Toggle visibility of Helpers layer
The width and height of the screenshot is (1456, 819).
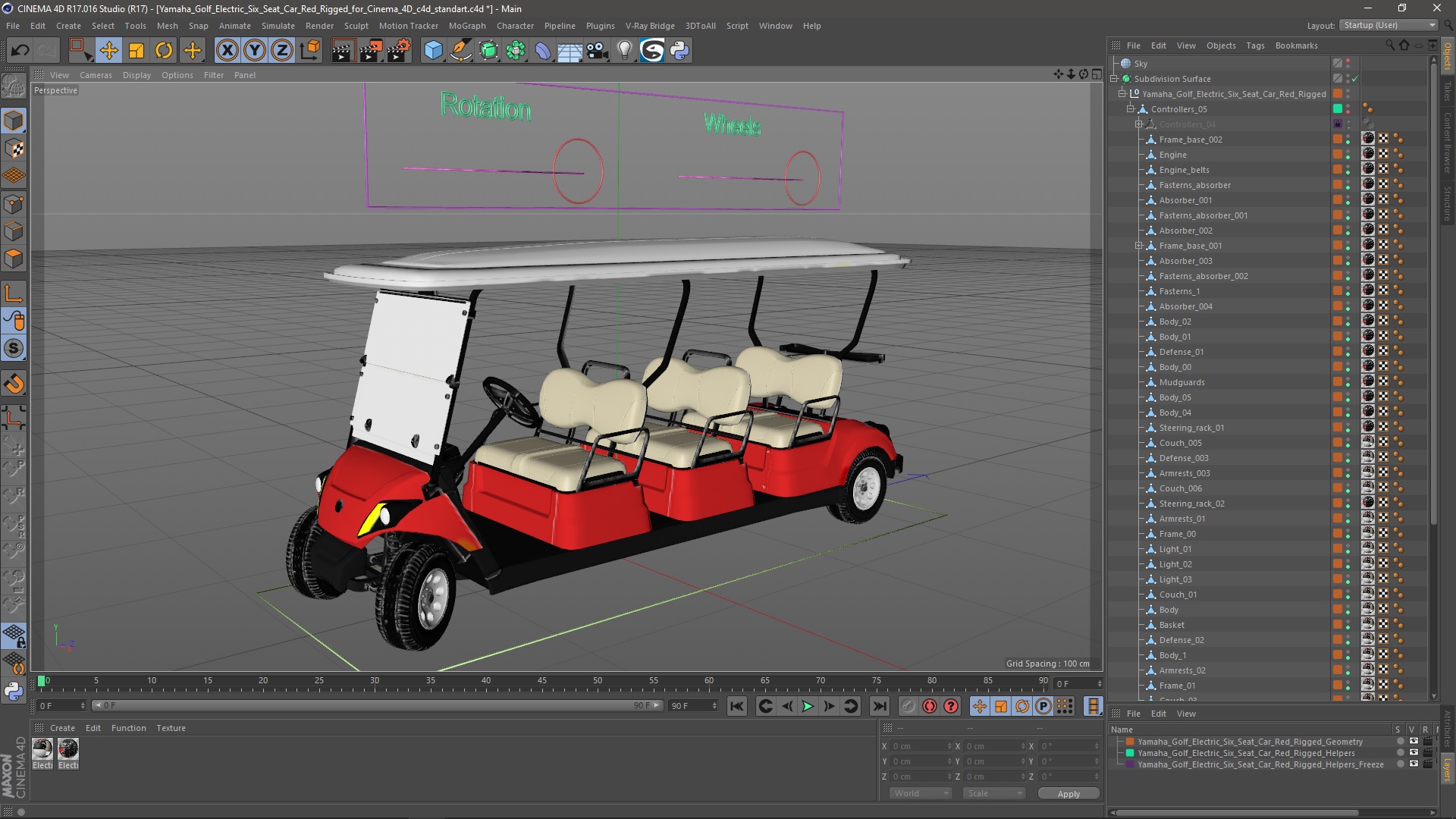click(1414, 753)
